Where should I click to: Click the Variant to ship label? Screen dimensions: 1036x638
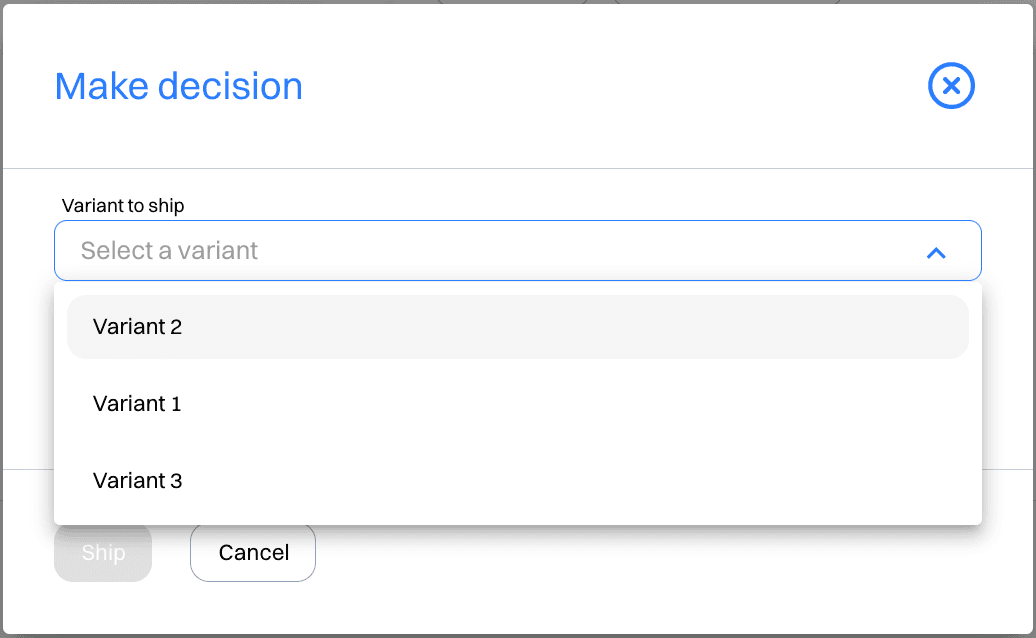click(x=123, y=205)
